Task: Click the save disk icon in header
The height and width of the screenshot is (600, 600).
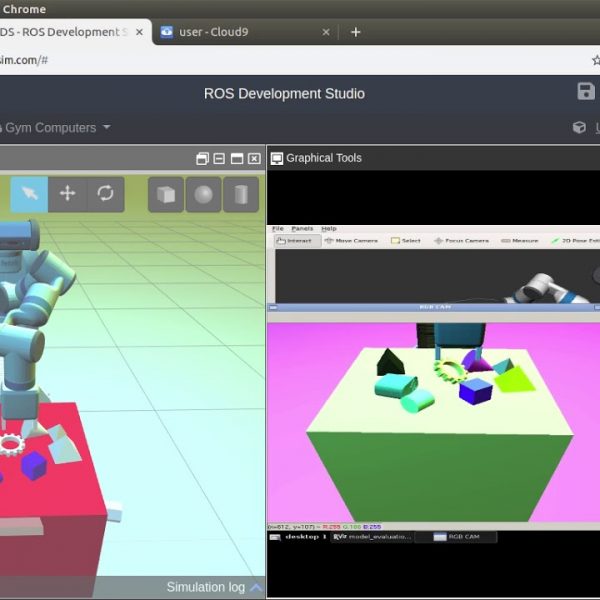Action: pos(586,91)
